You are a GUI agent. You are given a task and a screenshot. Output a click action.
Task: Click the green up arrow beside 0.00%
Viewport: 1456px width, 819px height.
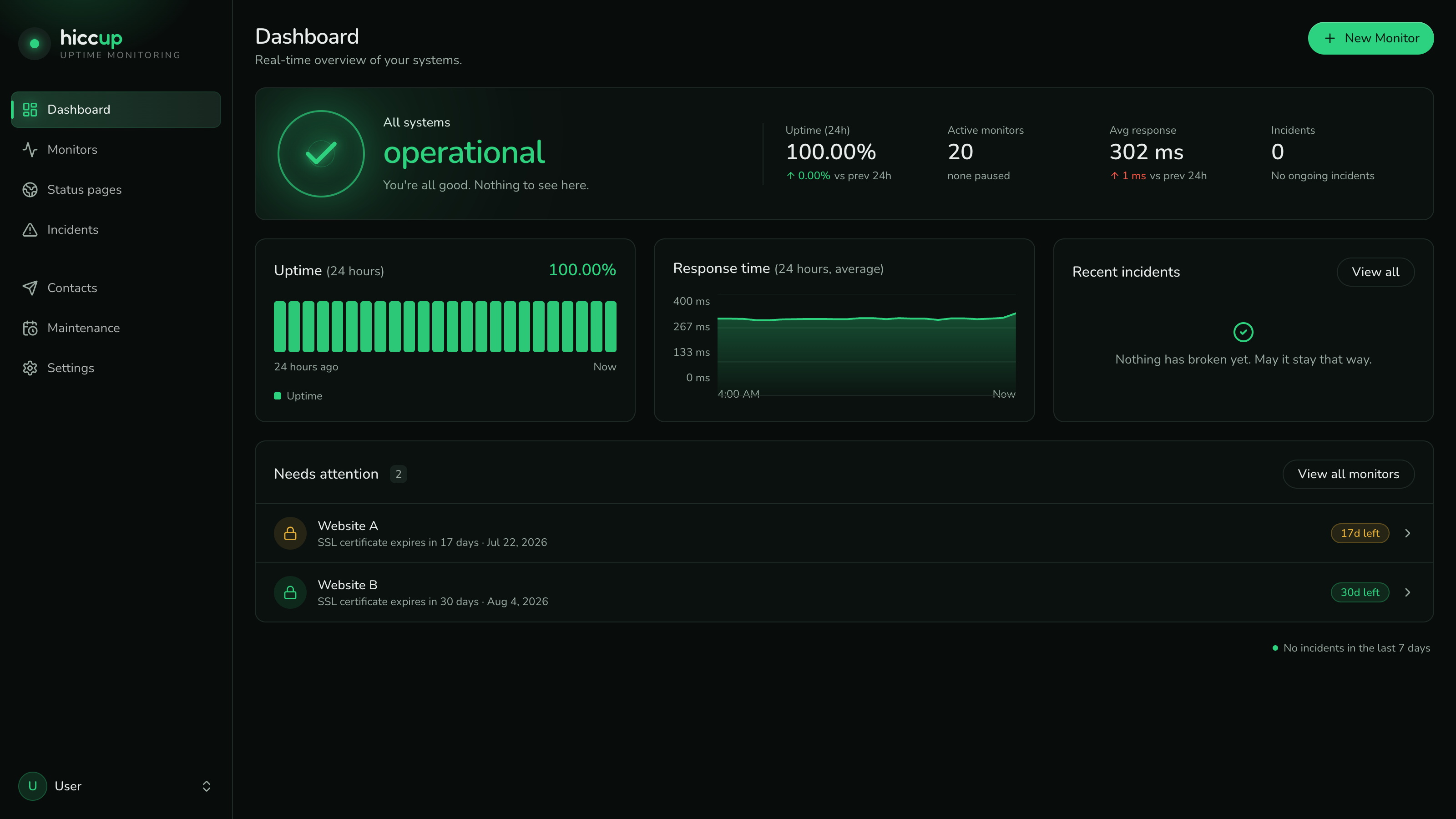[x=791, y=176]
